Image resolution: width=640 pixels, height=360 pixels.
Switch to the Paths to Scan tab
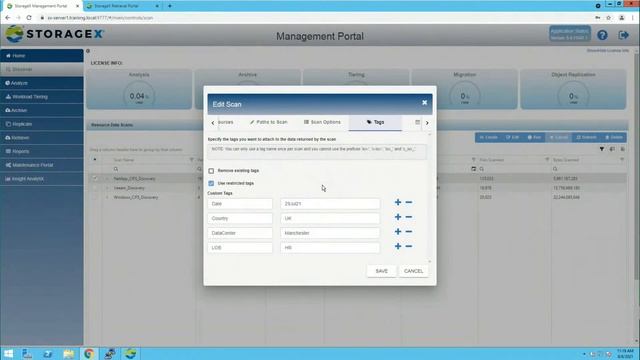269,122
